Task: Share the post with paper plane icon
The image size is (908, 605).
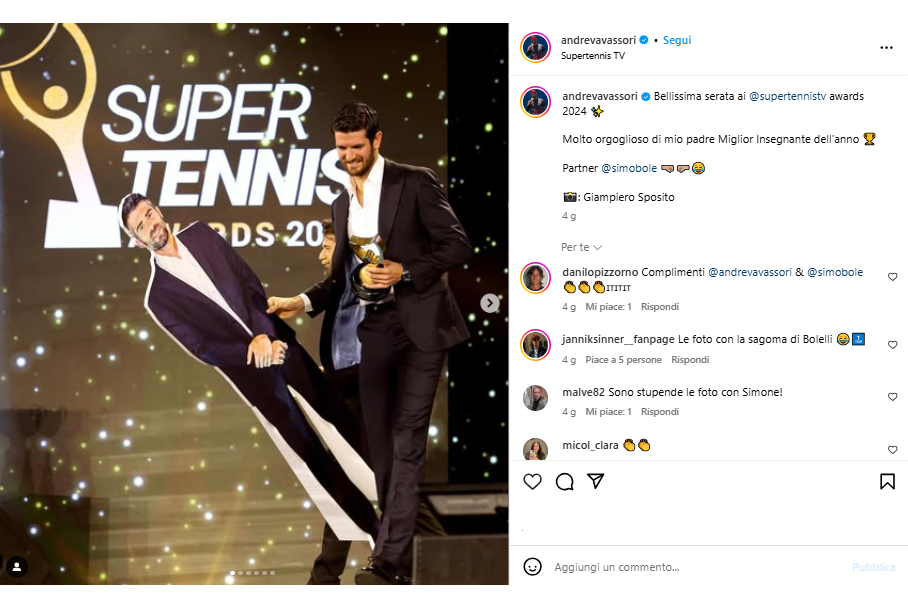Action: point(596,482)
